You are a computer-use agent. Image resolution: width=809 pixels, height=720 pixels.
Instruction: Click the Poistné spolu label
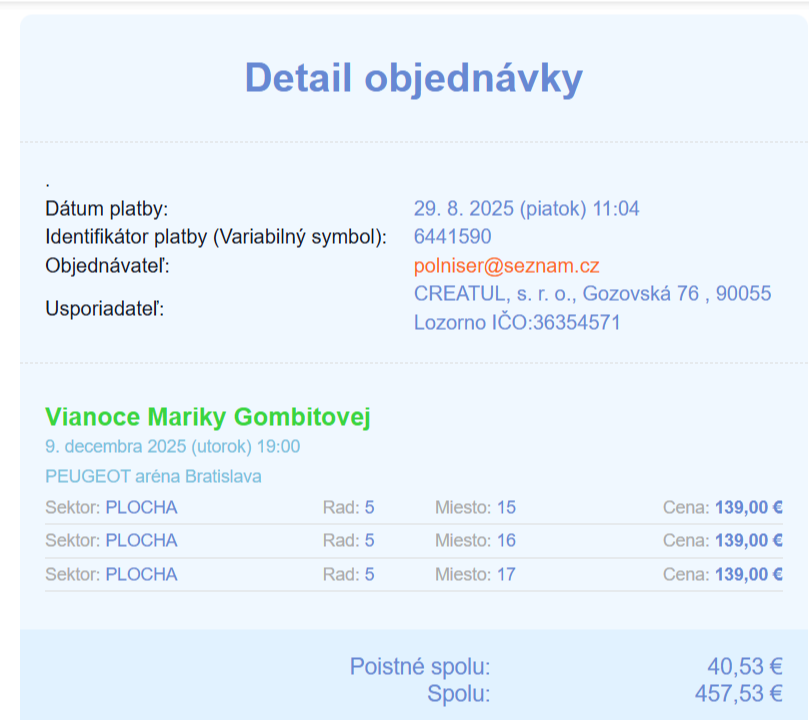[420, 667]
